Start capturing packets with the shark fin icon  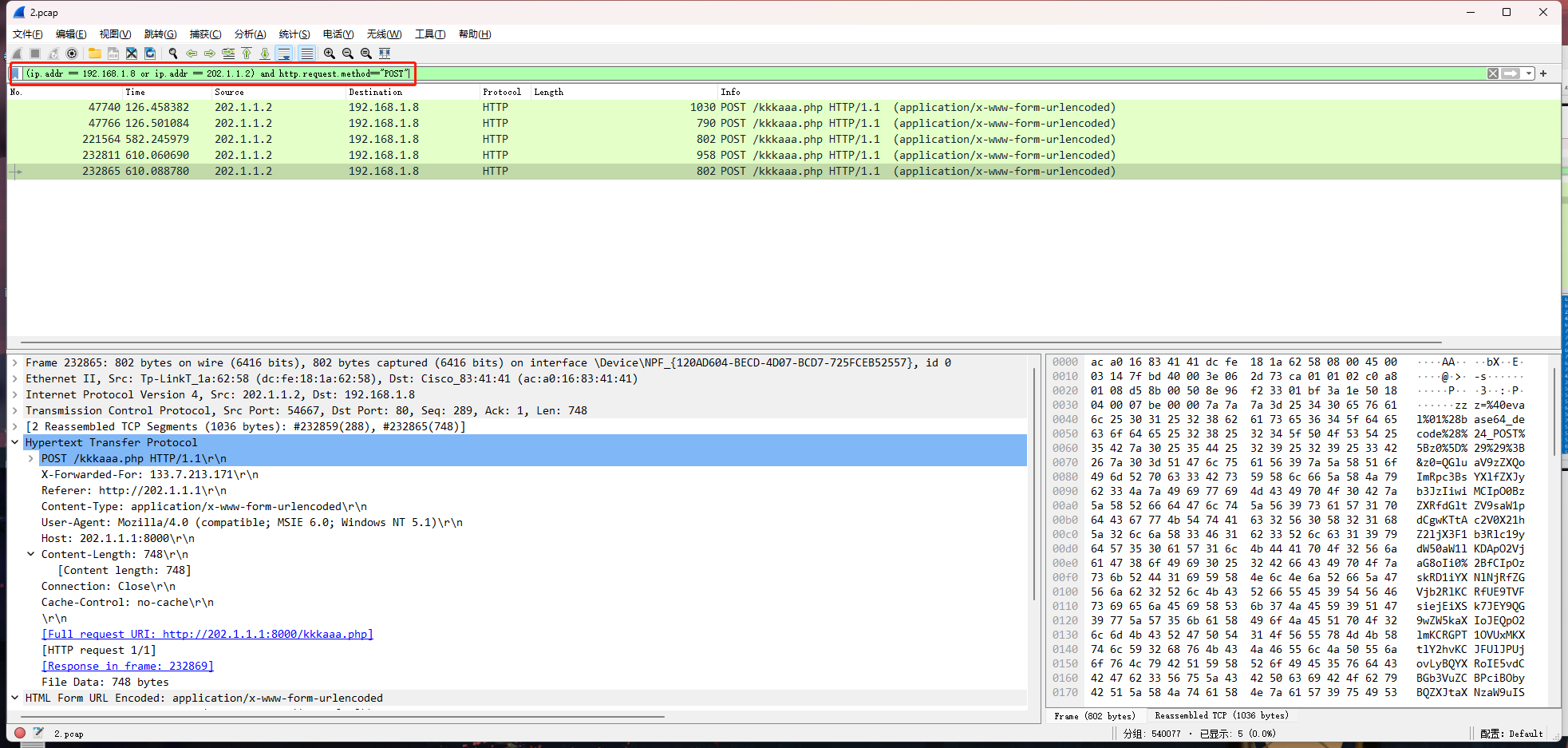(x=17, y=53)
